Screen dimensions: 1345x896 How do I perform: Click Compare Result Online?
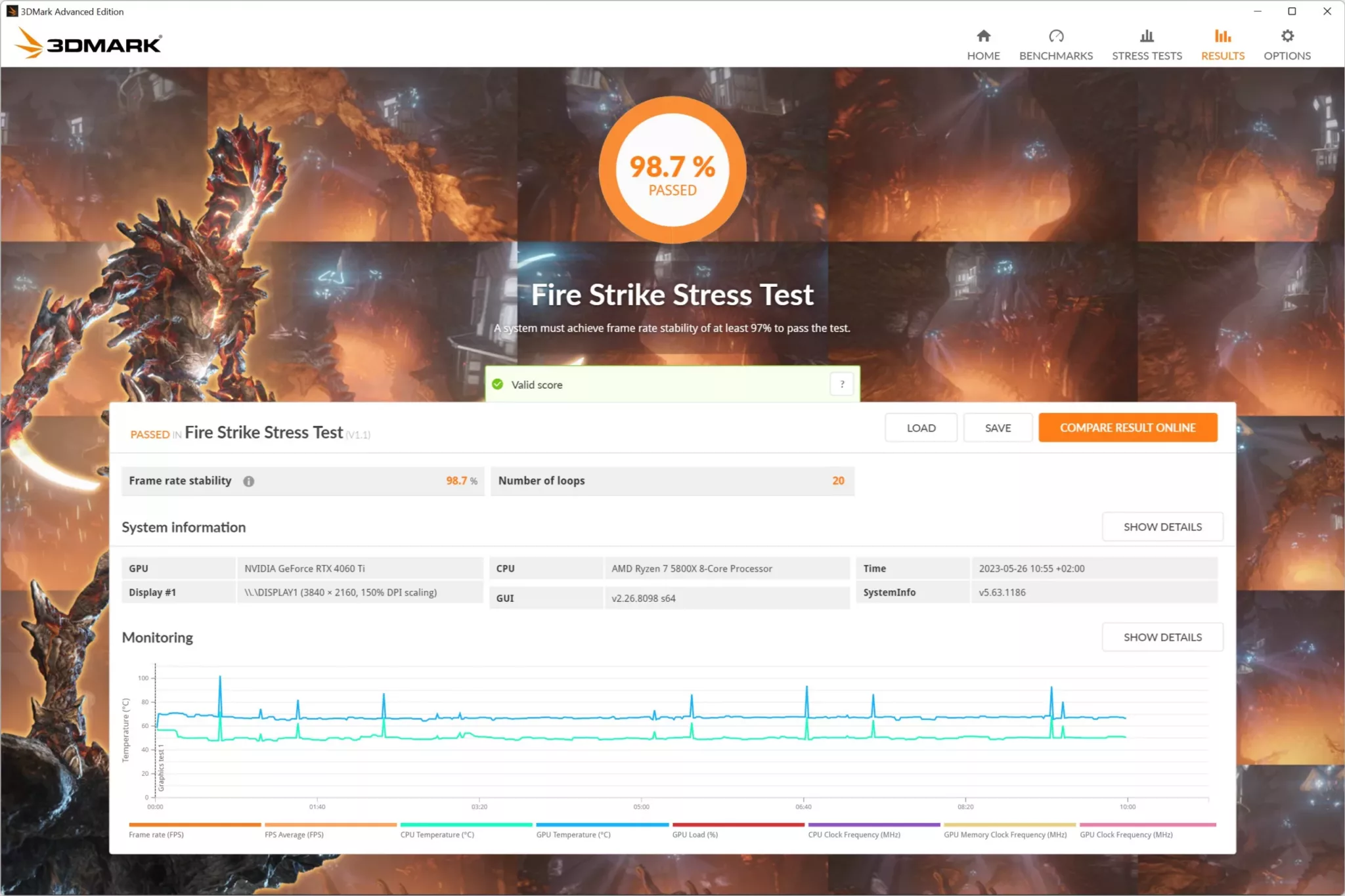(x=1128, y=427)
